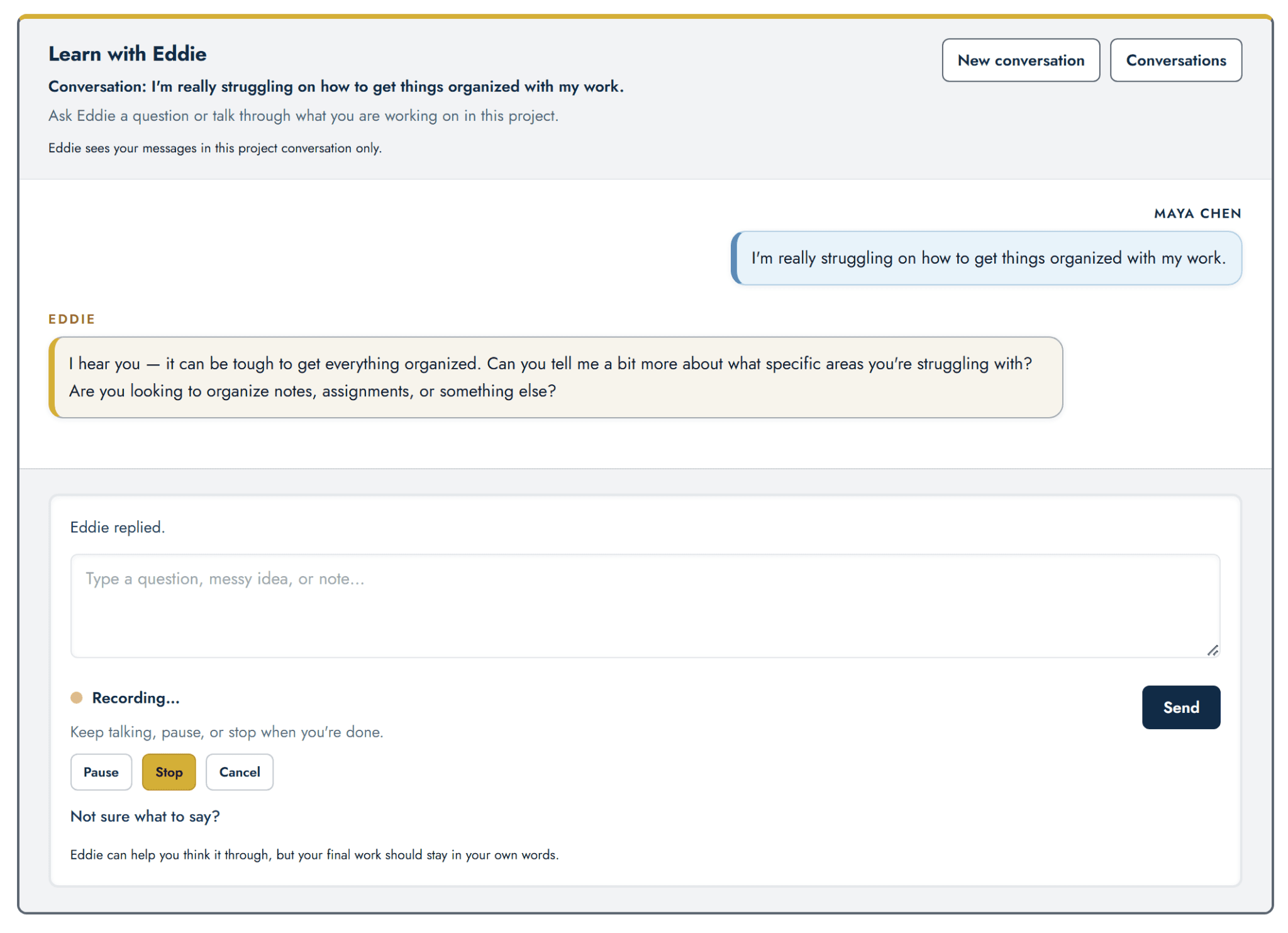Click the conversation title line
The image size is (1288, 933).
tap(336, 87)
